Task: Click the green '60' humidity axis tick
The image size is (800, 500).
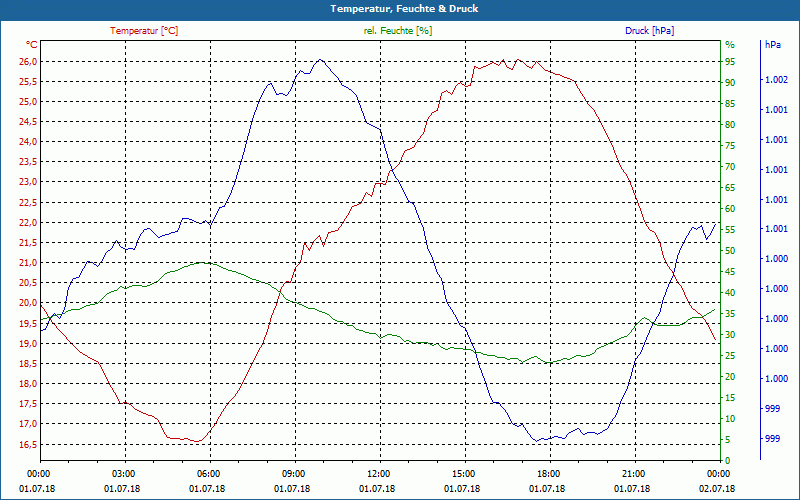Action: click(730, 209)
